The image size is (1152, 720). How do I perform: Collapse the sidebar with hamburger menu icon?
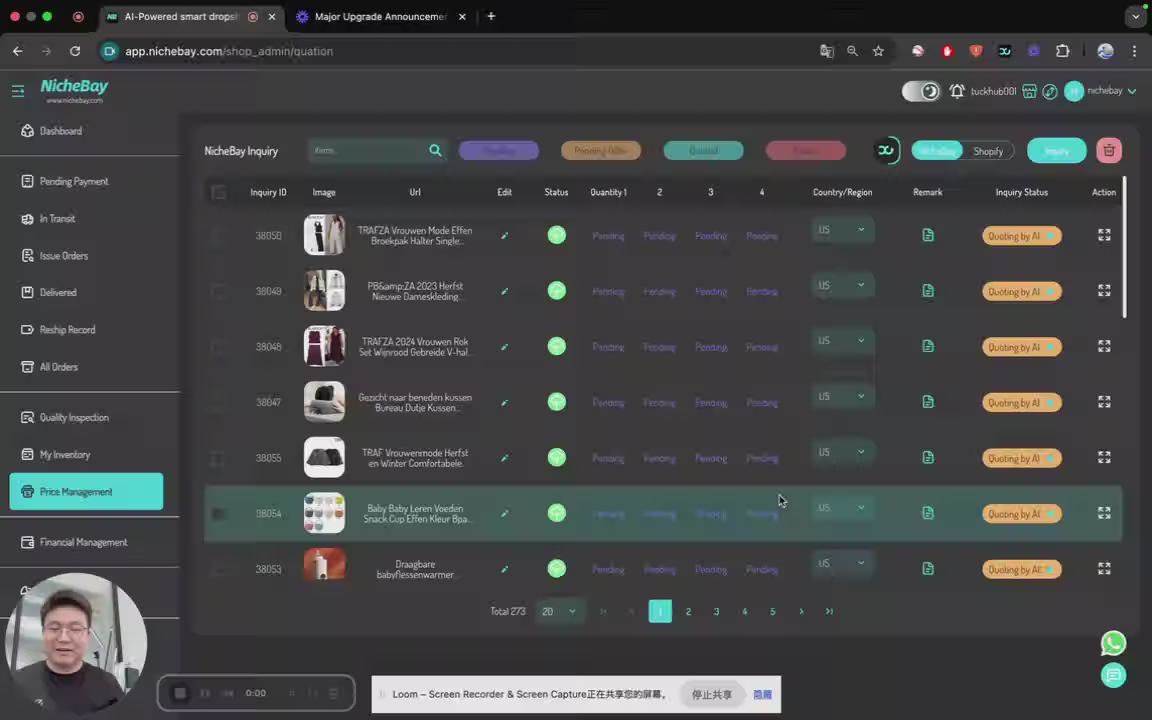[x=18, y=91]
